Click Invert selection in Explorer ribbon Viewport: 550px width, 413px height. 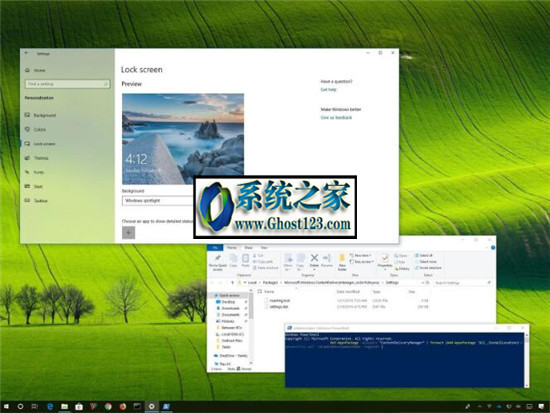428,268
